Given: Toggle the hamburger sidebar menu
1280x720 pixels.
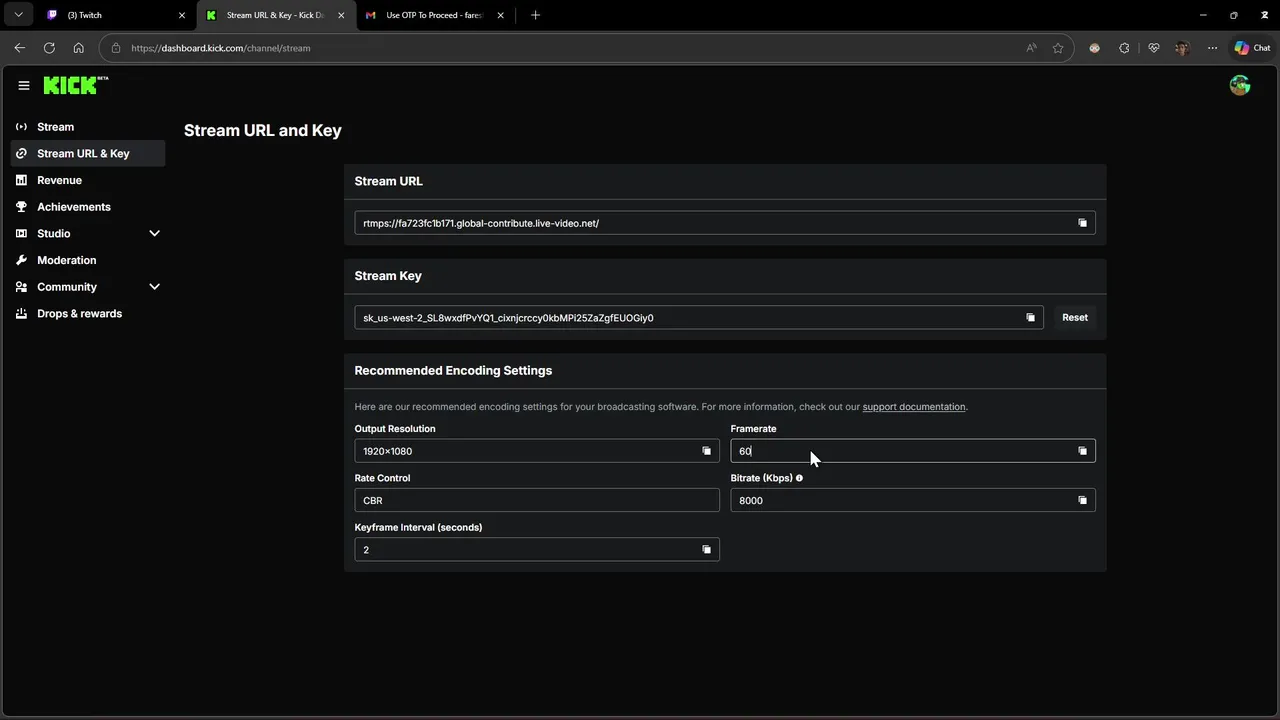Looking at the screenshot, I should [24, 86].
